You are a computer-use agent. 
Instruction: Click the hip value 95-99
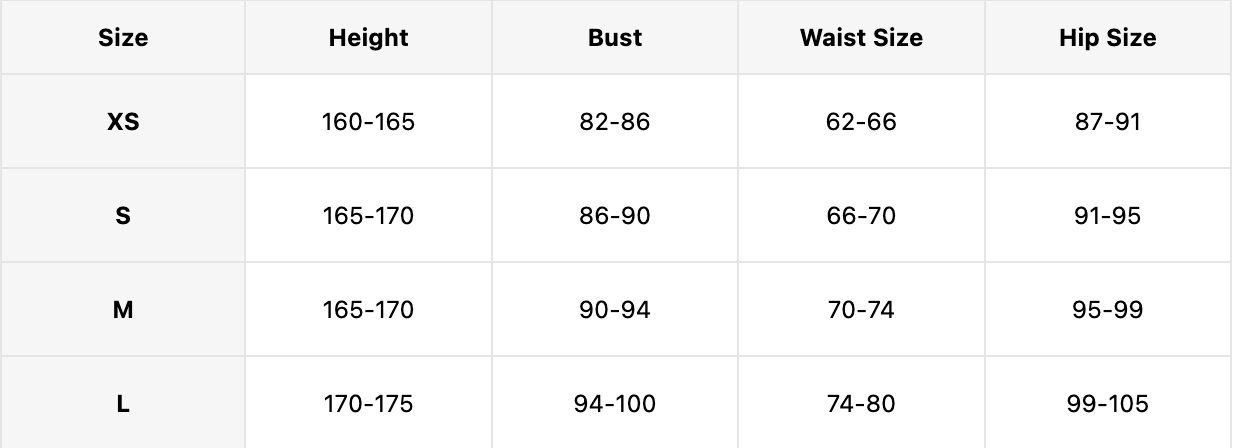pos(1107,310)
